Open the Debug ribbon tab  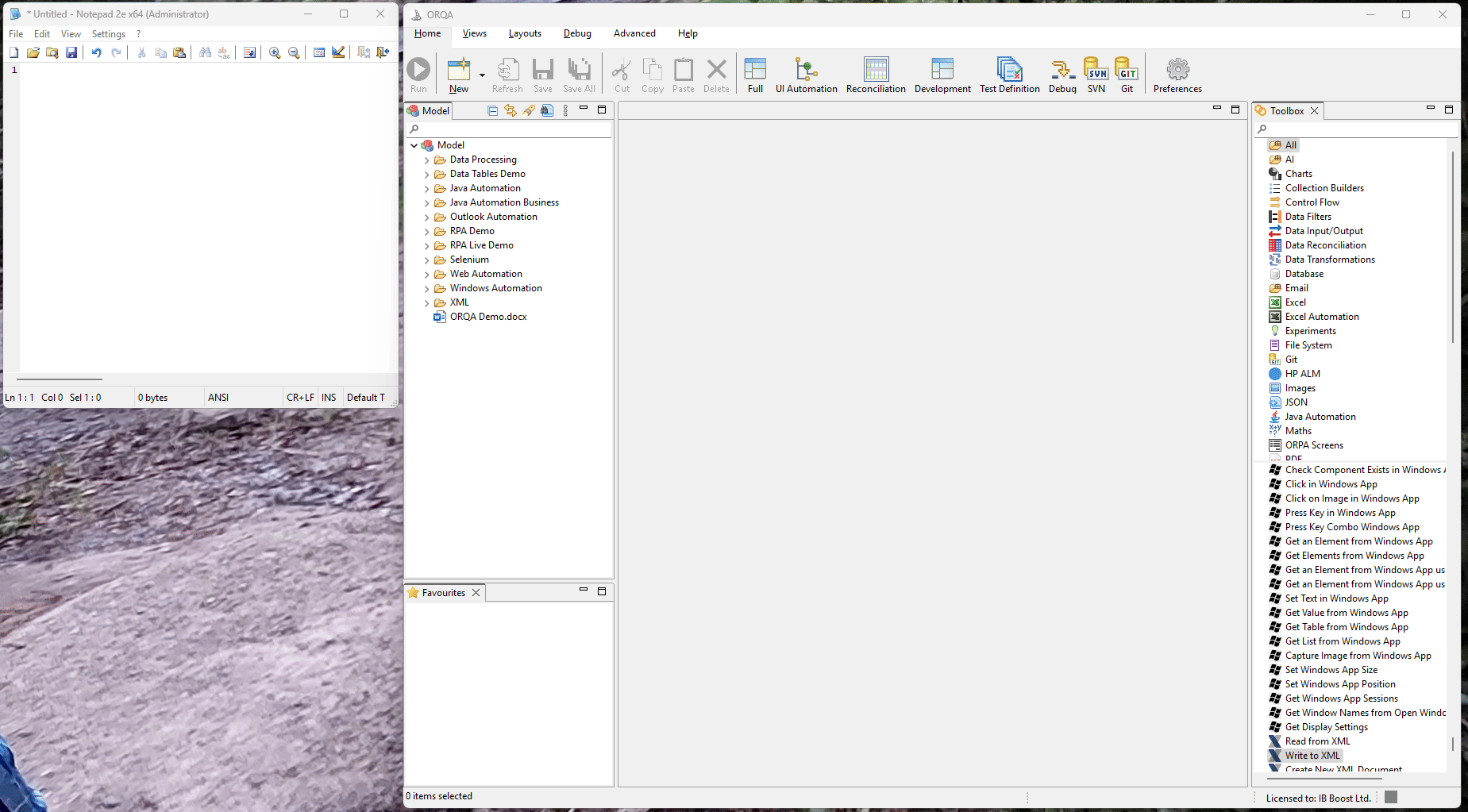(x=577, y=33)
